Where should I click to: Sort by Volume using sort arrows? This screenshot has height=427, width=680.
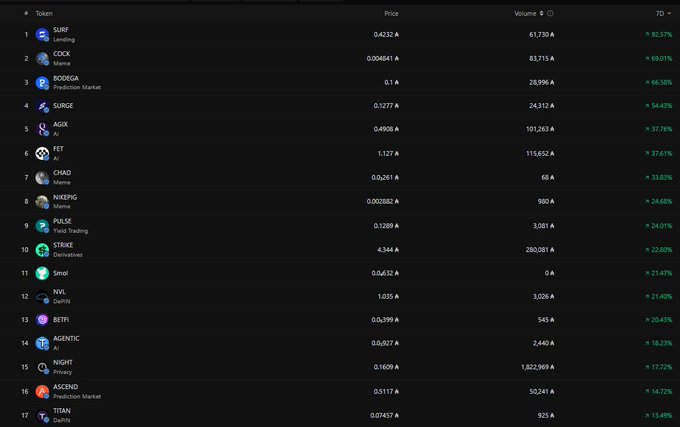pyautogui.click(x=541, y=13)
